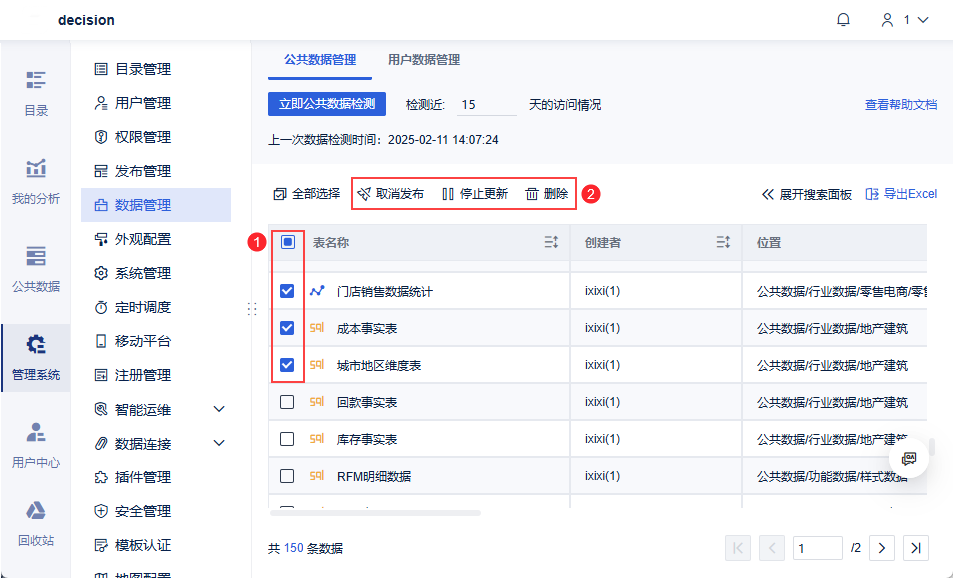The height and width of the screenshot is (578, 953).
Task: Click the notification bell icon
Action: pos(844,20)
